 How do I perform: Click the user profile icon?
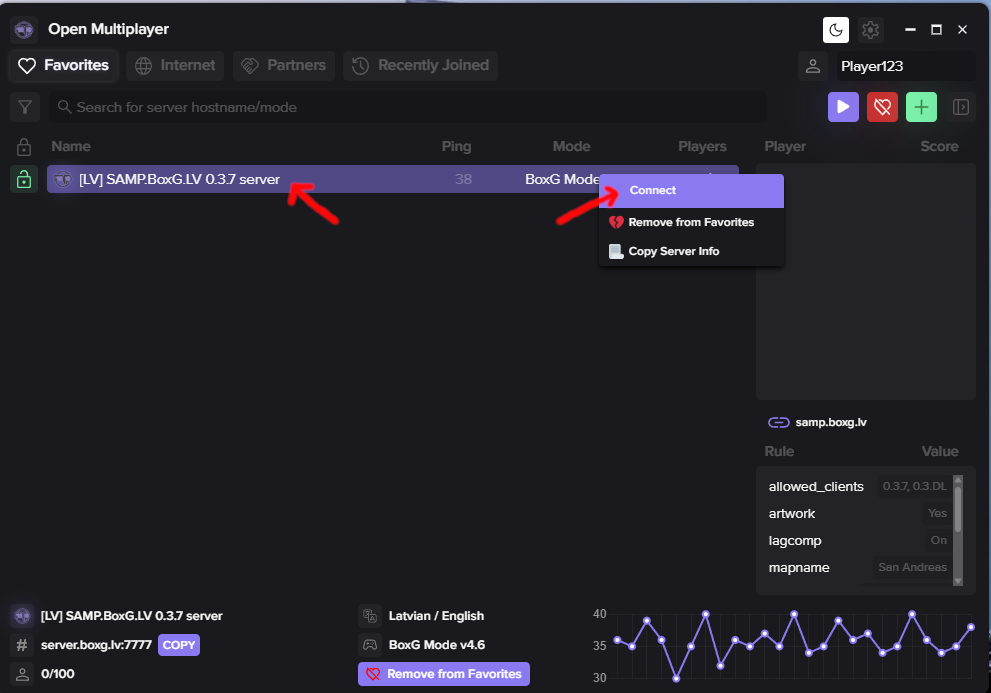point(813,66)
